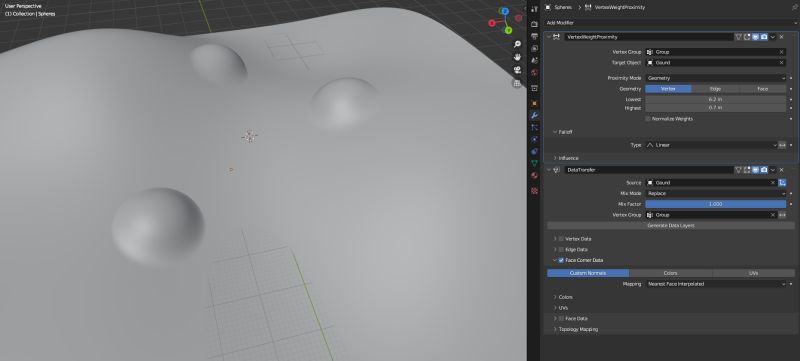Open the Render properties tab

(534, 24)
